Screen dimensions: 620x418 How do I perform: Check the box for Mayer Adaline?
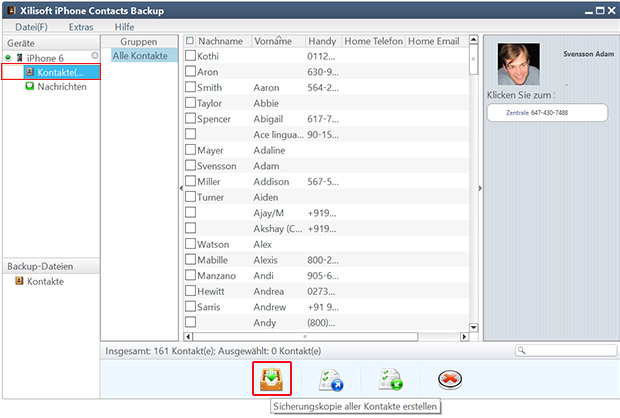pos(191,149)
